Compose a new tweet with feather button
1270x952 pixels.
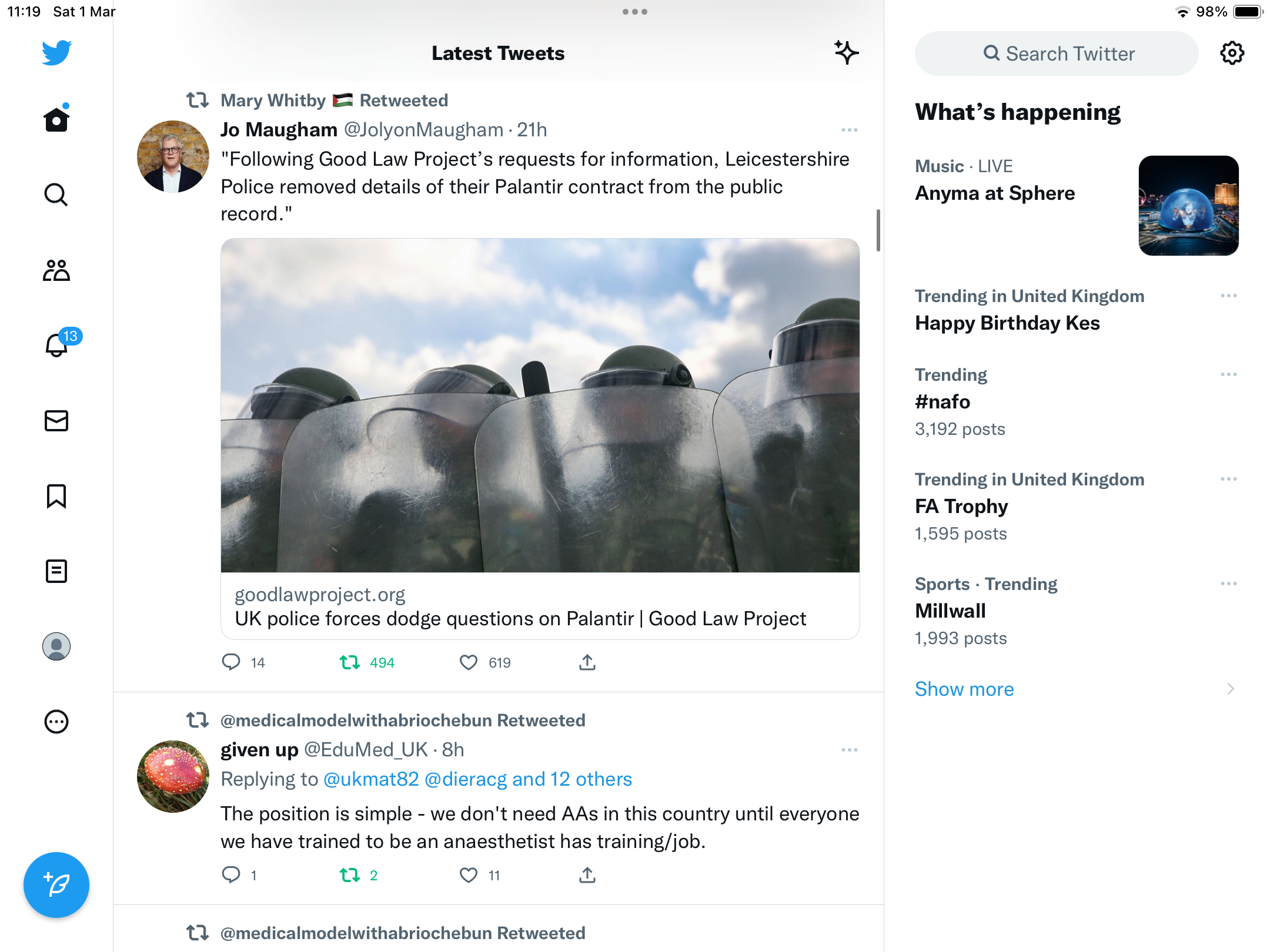[x=56, y=885]
